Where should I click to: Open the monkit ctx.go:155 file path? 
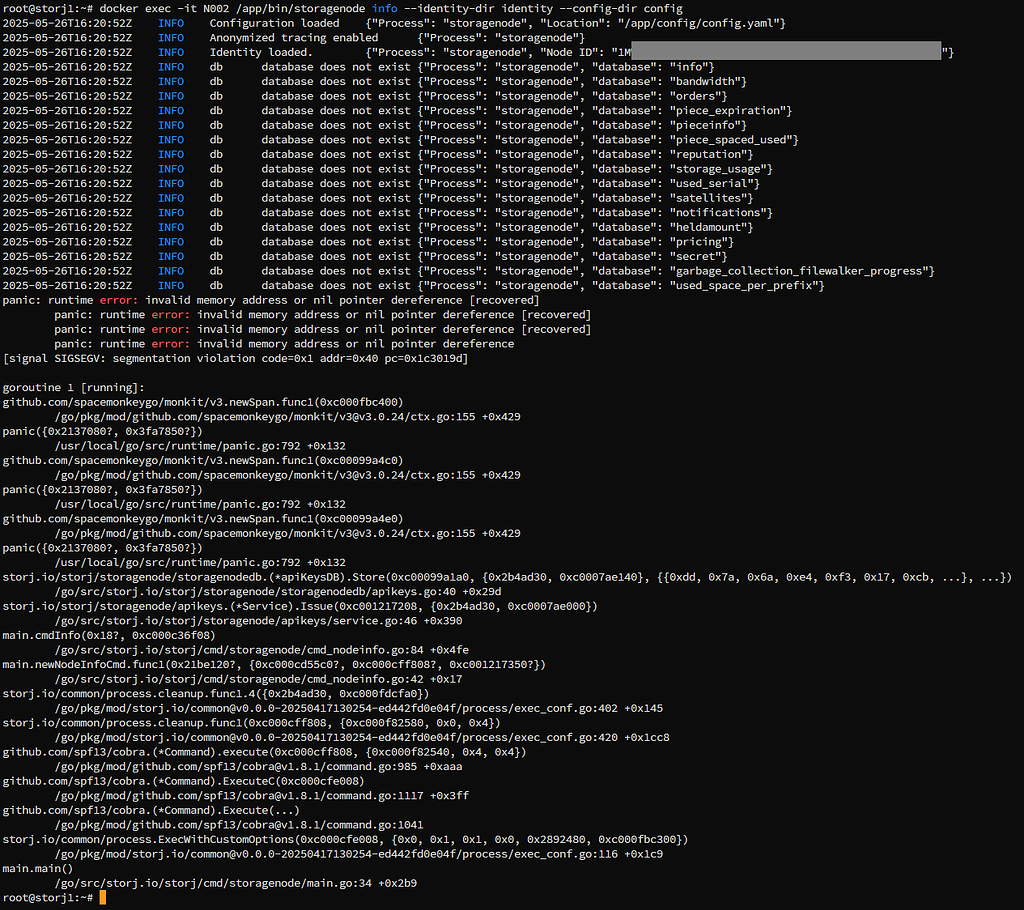pyautogui.click(x=250, y=416)
